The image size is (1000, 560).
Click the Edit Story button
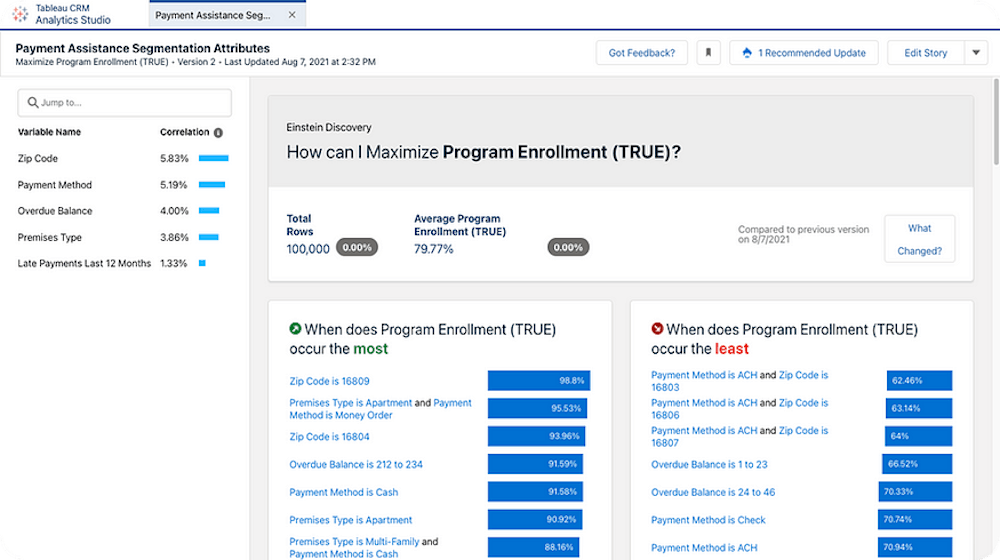coord(925,53)
